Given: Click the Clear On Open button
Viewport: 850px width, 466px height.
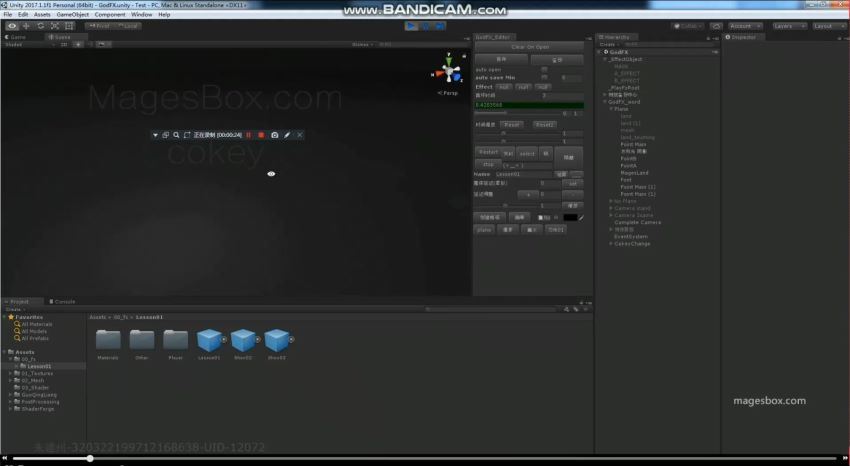Looking at the screenshot, I should tap(530, 47).
